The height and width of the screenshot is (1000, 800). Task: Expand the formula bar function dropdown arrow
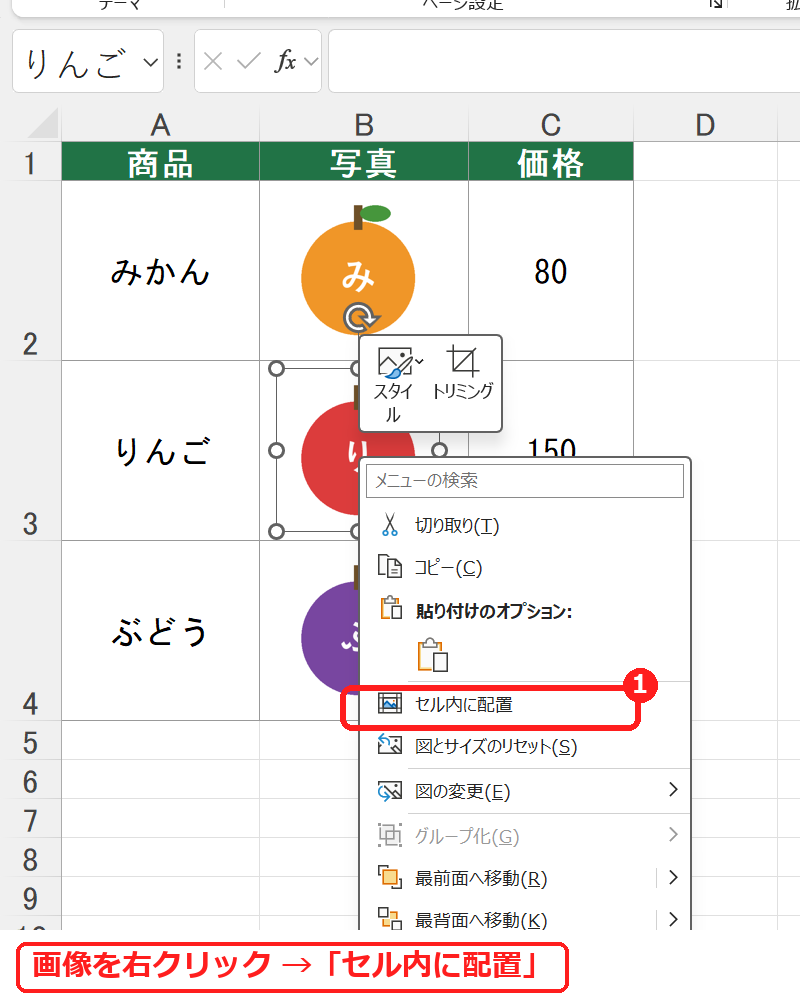click(x=311, y=62)
